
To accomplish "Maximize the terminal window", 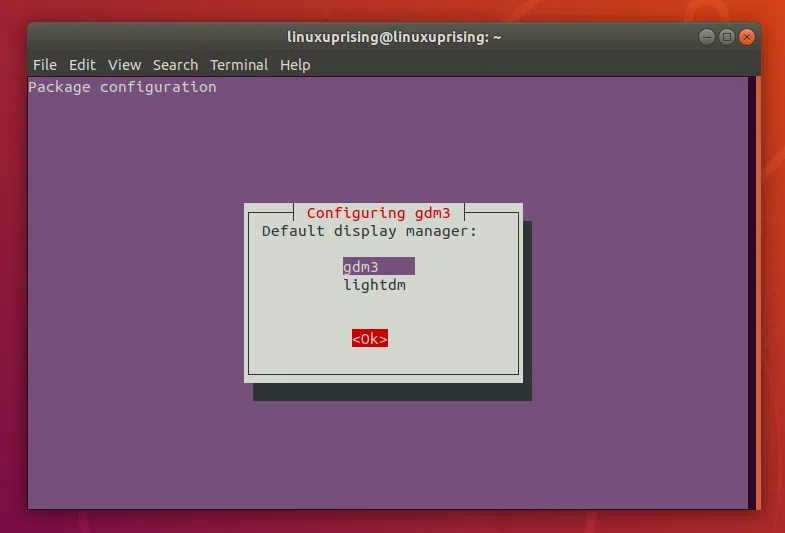I will tap(726, 37).
